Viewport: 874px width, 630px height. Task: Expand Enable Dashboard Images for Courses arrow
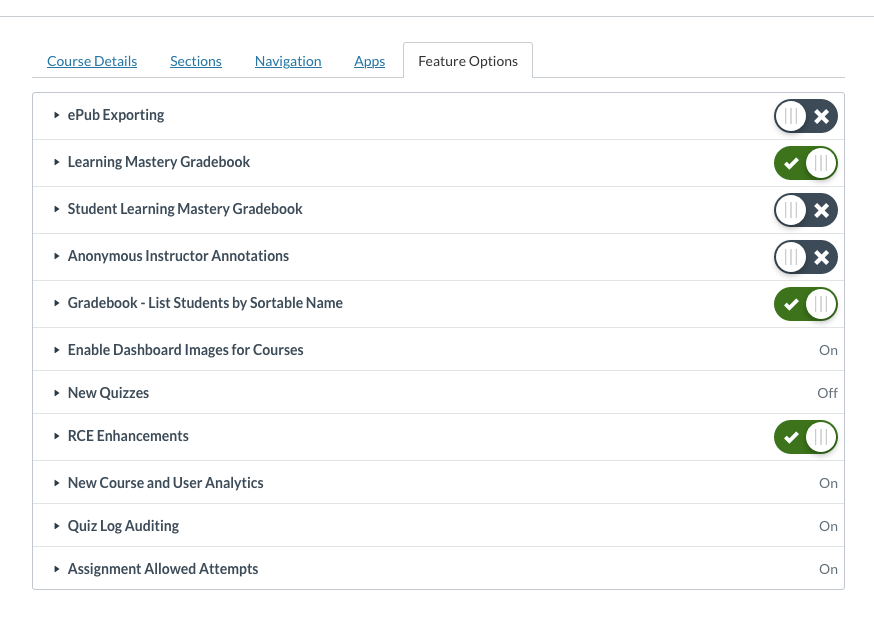click(57, 350)
